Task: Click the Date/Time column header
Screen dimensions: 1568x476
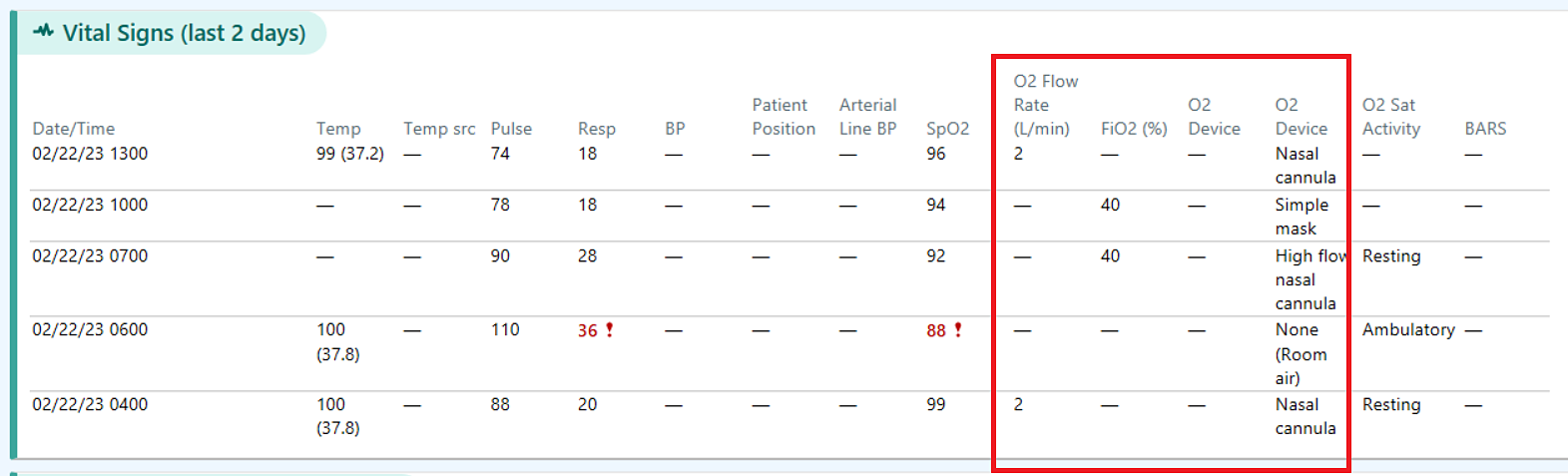Action: click(73, 129)
